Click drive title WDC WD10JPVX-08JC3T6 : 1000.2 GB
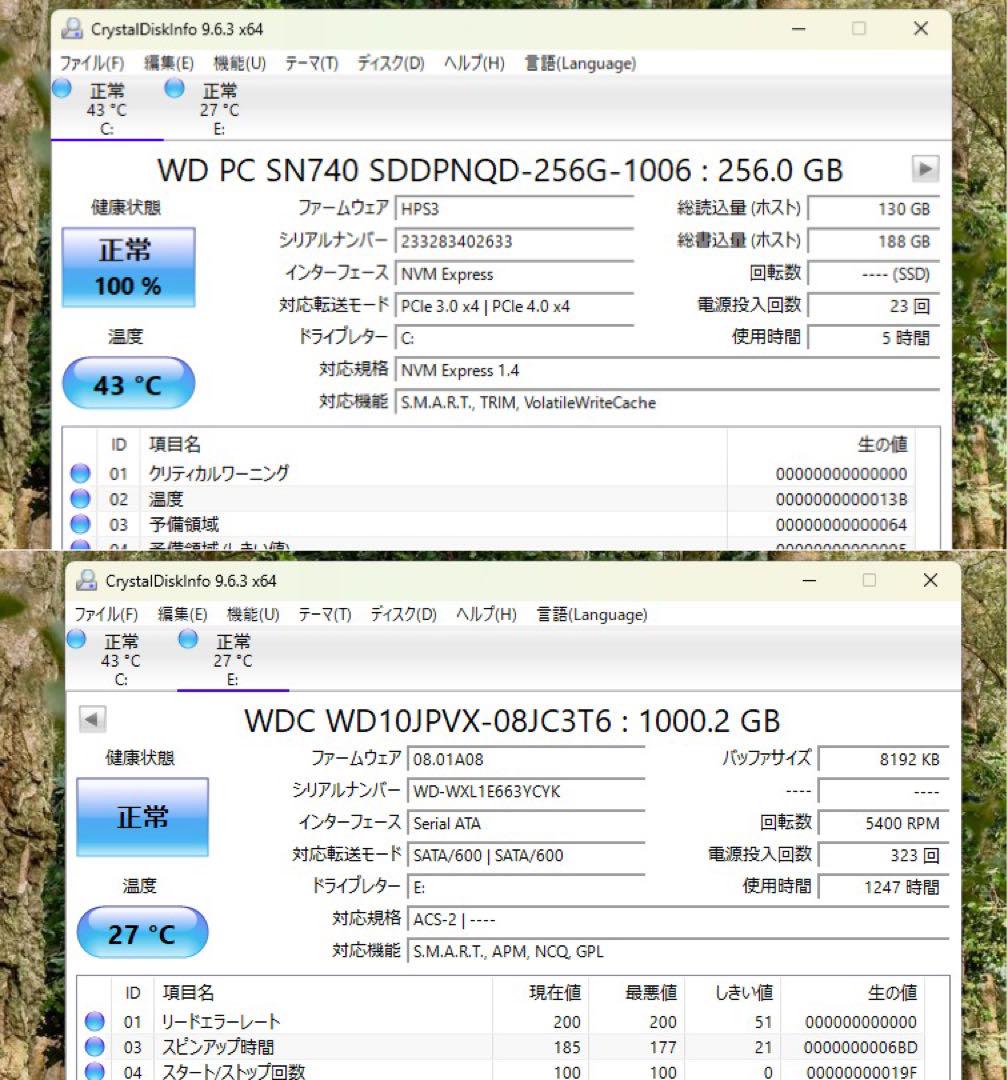 click(512, 720)
